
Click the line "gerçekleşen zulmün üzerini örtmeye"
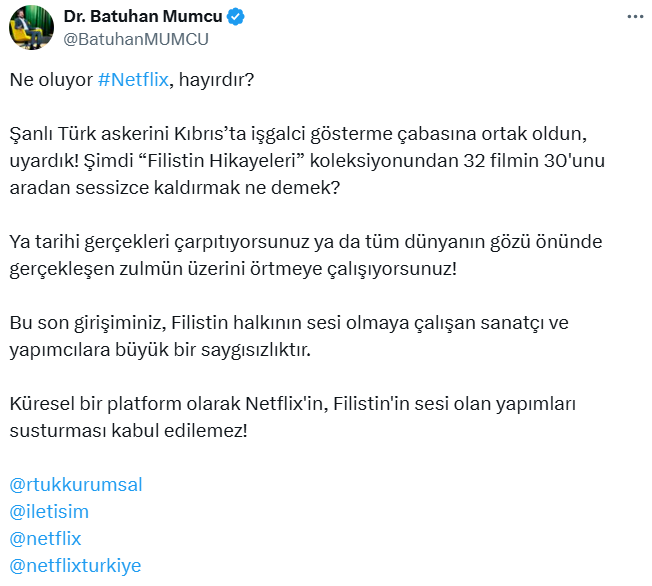[168, 269]
